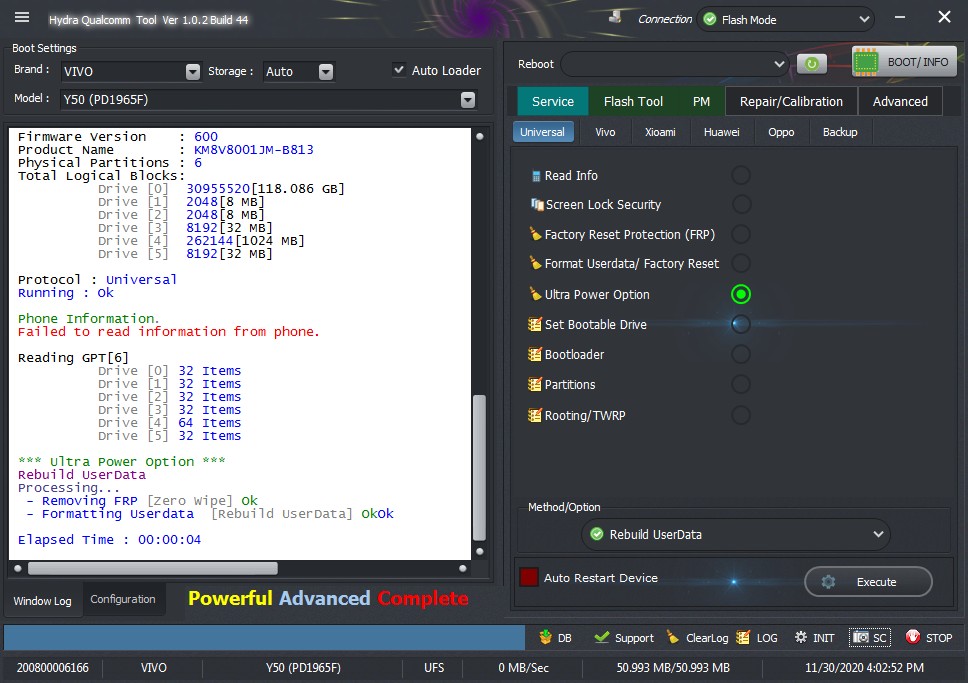Click the blue progress bar
The height and width of the screenshot is (683, 968).
click(264, 637)
